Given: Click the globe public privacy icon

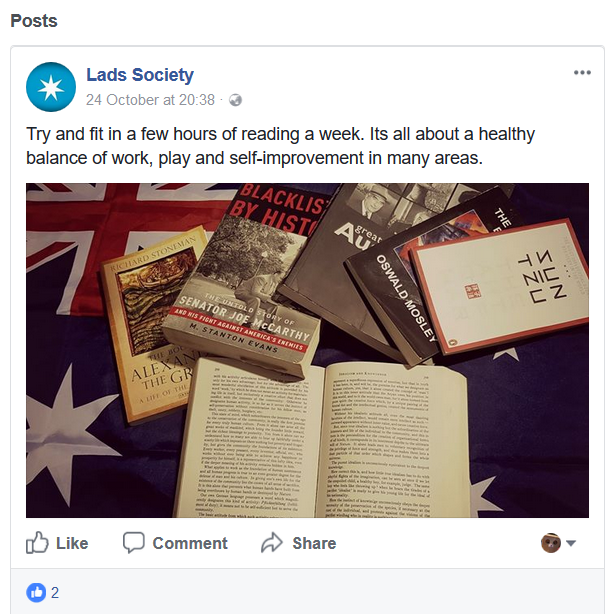Looking at the screenshot, I should pyautogui.click(x=235, y=100).
